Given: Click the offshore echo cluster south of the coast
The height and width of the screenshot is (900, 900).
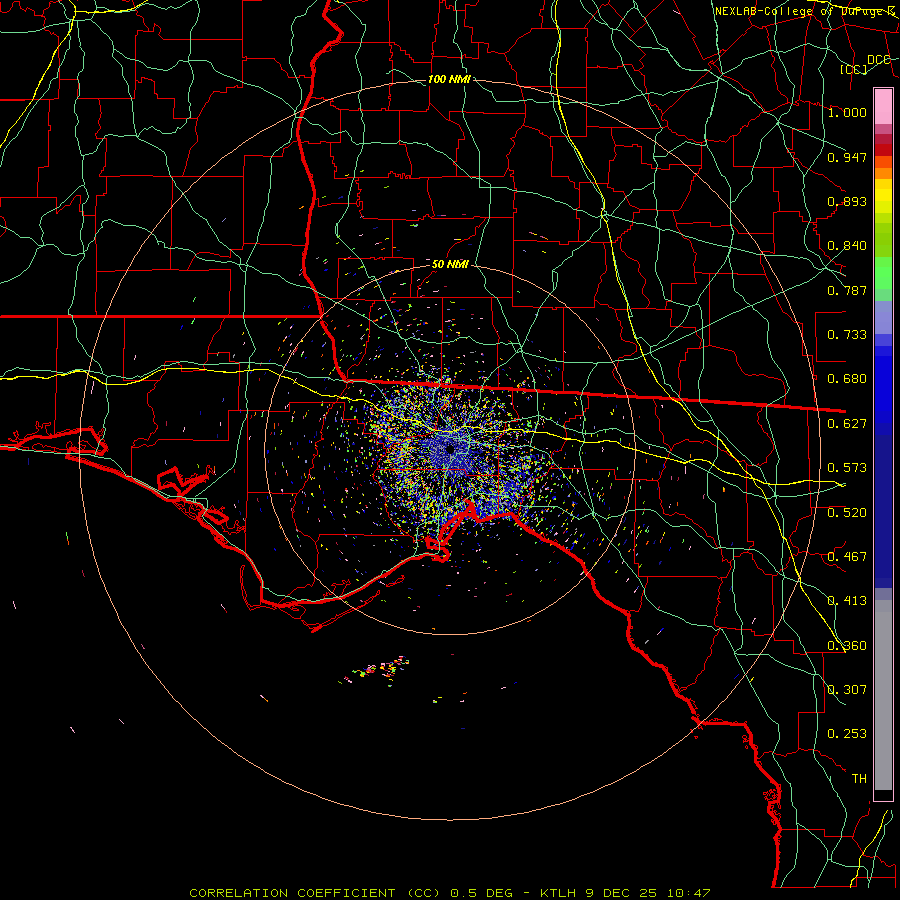Looking at the screenshot, I should (x=376, y=670).
